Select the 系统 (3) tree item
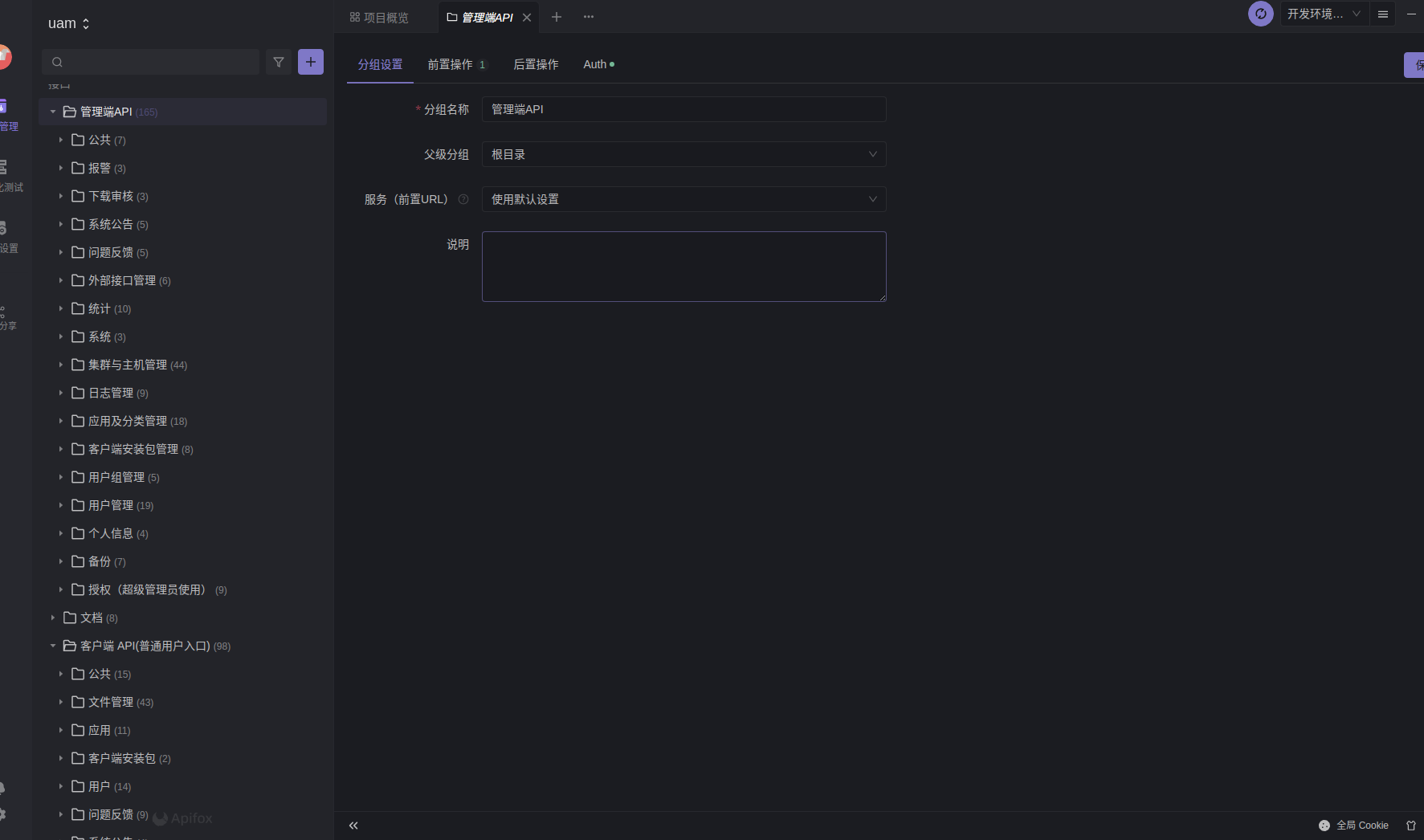This screenshot has height=840, width=1424. click(182, 336)
